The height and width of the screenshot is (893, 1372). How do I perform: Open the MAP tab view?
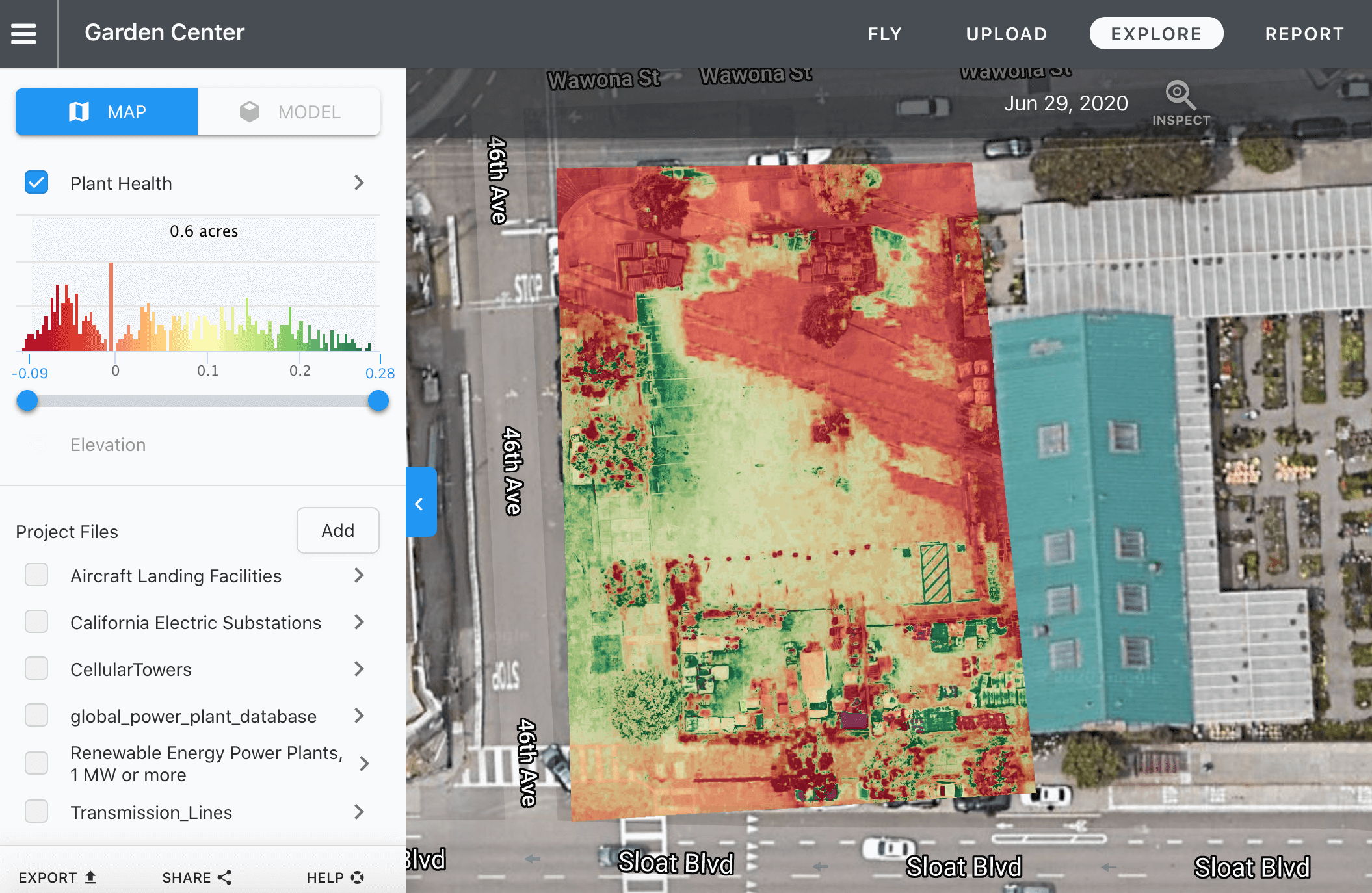click(107, 112)
